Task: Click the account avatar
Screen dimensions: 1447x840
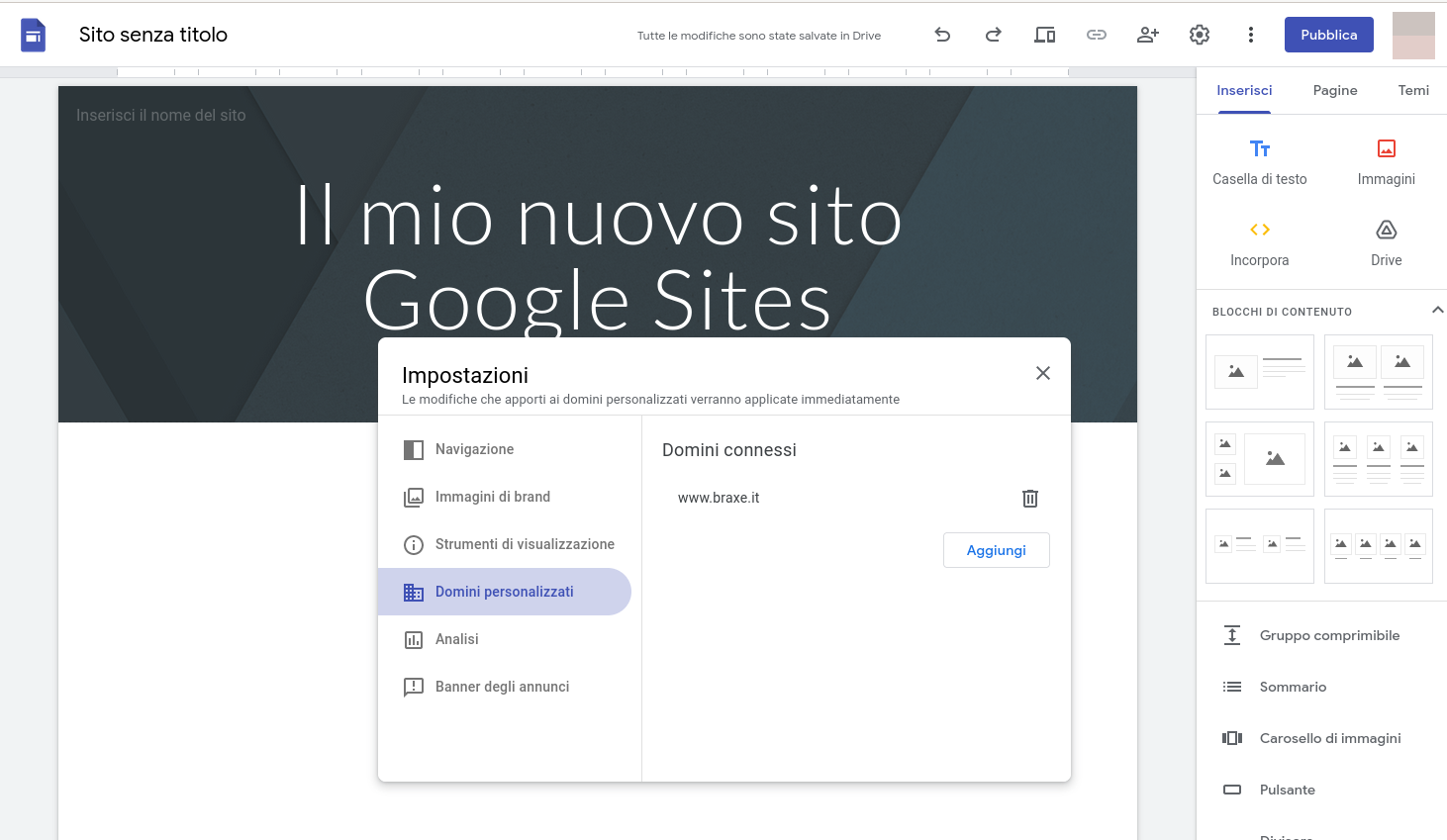Action: (1413, 36)
